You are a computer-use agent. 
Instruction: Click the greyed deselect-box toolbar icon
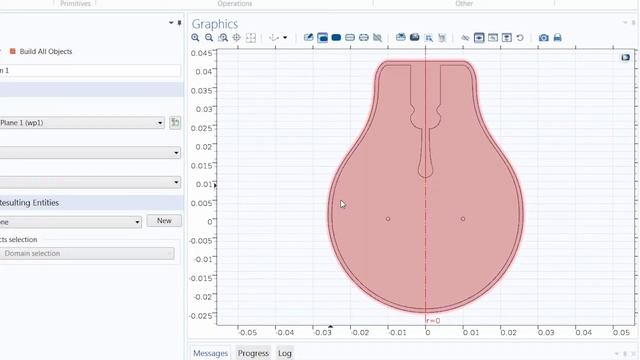click(442, 38)
